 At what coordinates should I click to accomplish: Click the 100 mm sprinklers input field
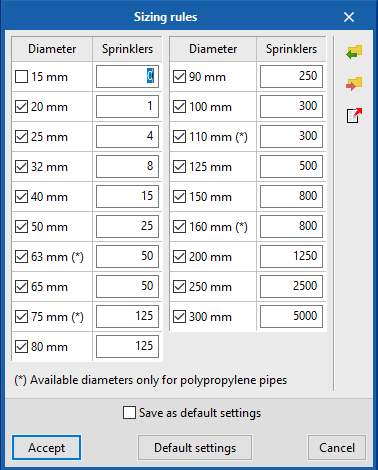tap(291, 106)
